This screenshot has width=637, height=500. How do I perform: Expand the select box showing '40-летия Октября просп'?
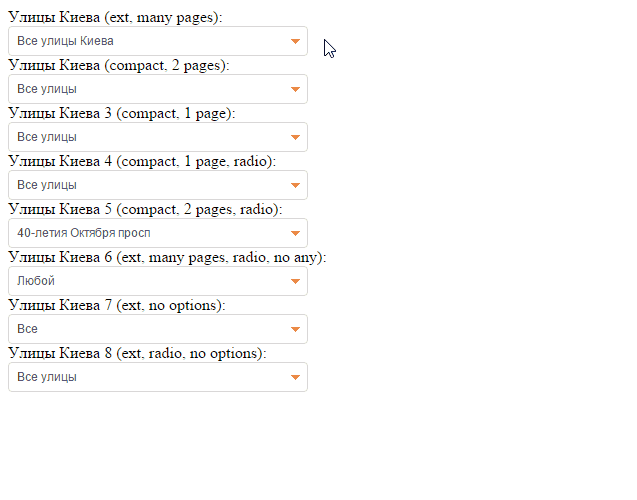(150, 233)
